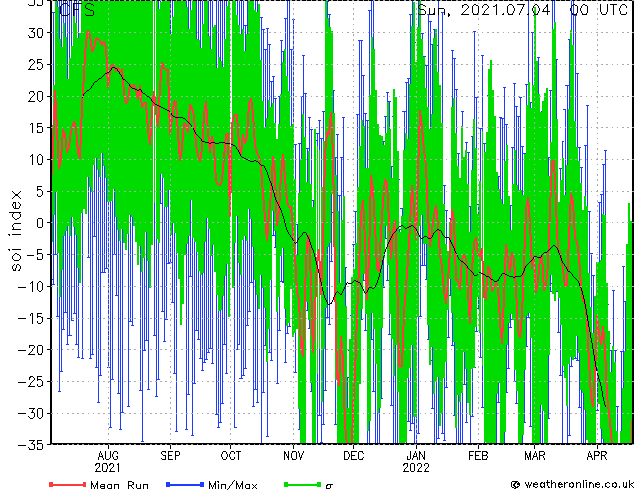Click the 25 y-axis value
634x490 pixels.
(36, 64)
